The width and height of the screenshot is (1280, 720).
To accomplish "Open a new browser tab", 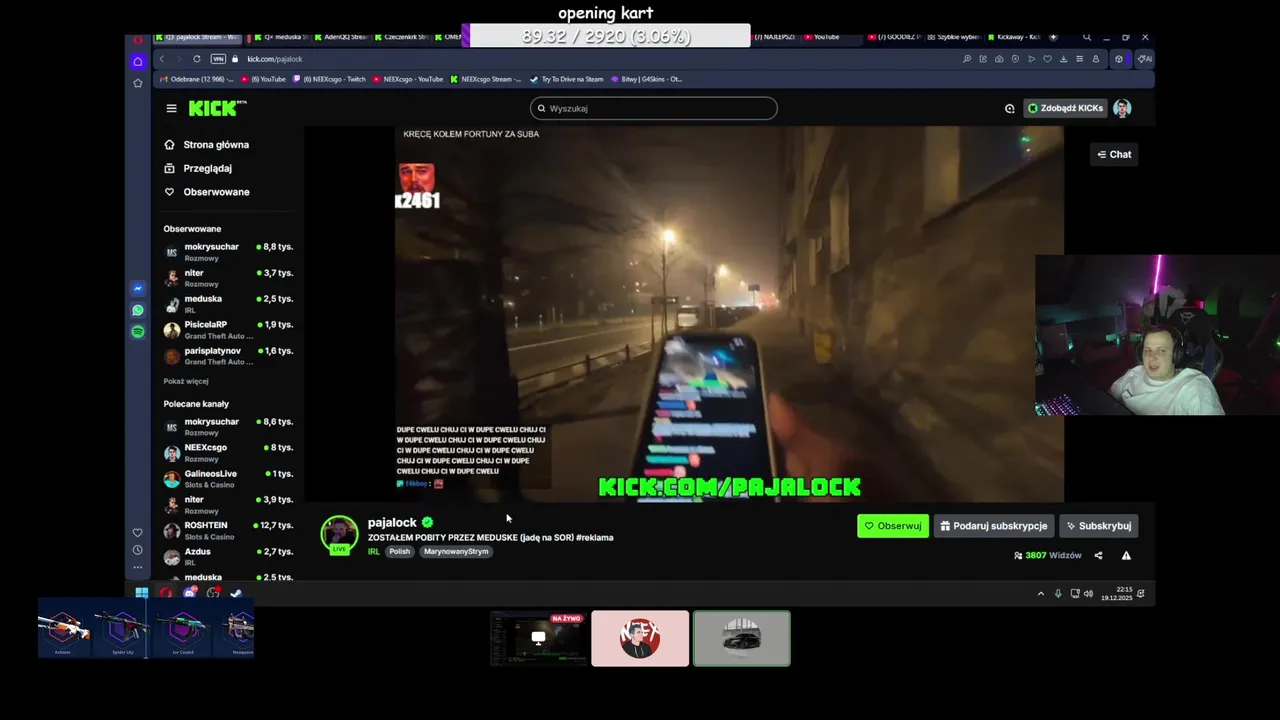I will 1053,37.
